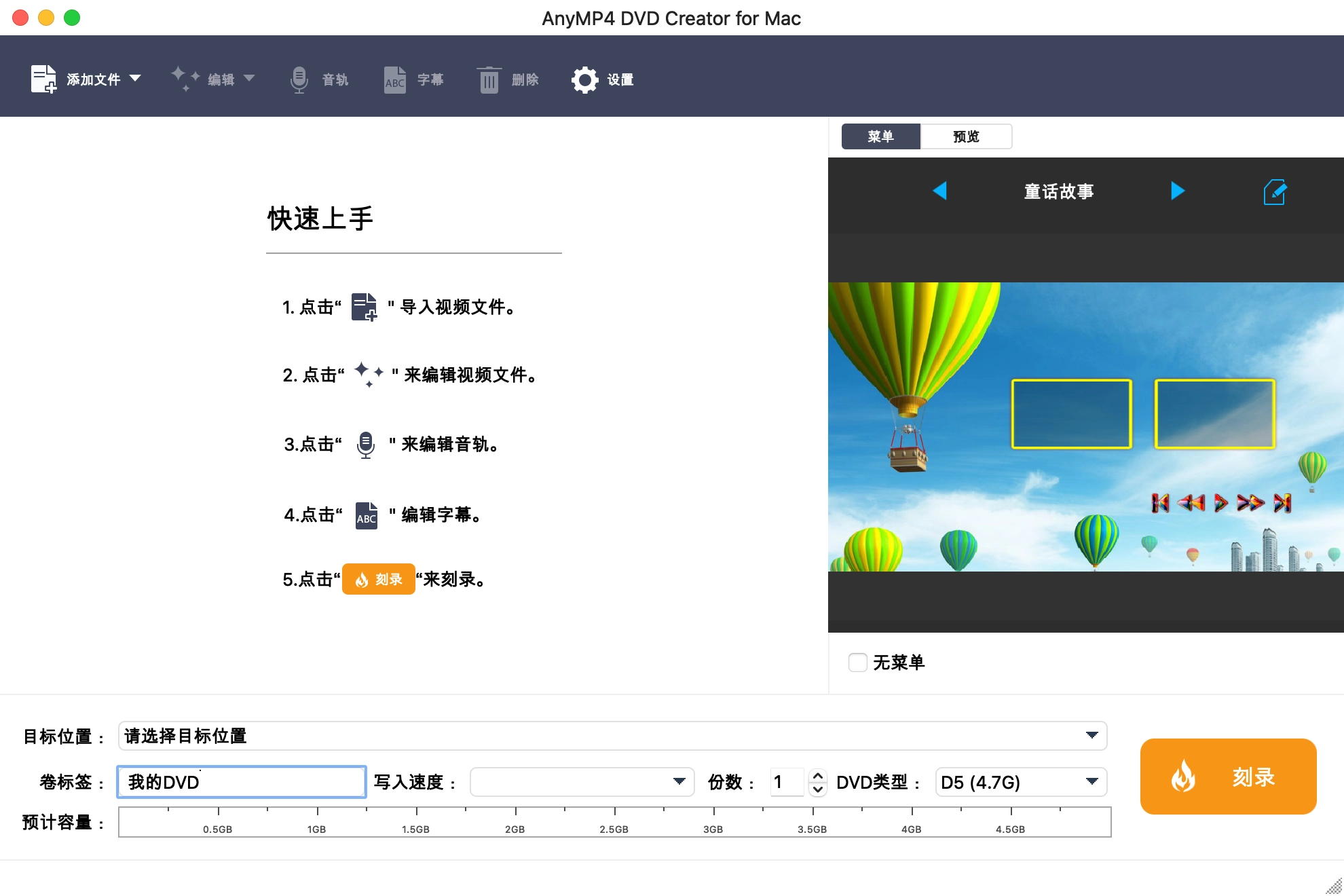The width and height of the screenshot is (1344, 896).
Task: Open the Audio Track (音轨) microphone icon
Action: tap(299, 79)
